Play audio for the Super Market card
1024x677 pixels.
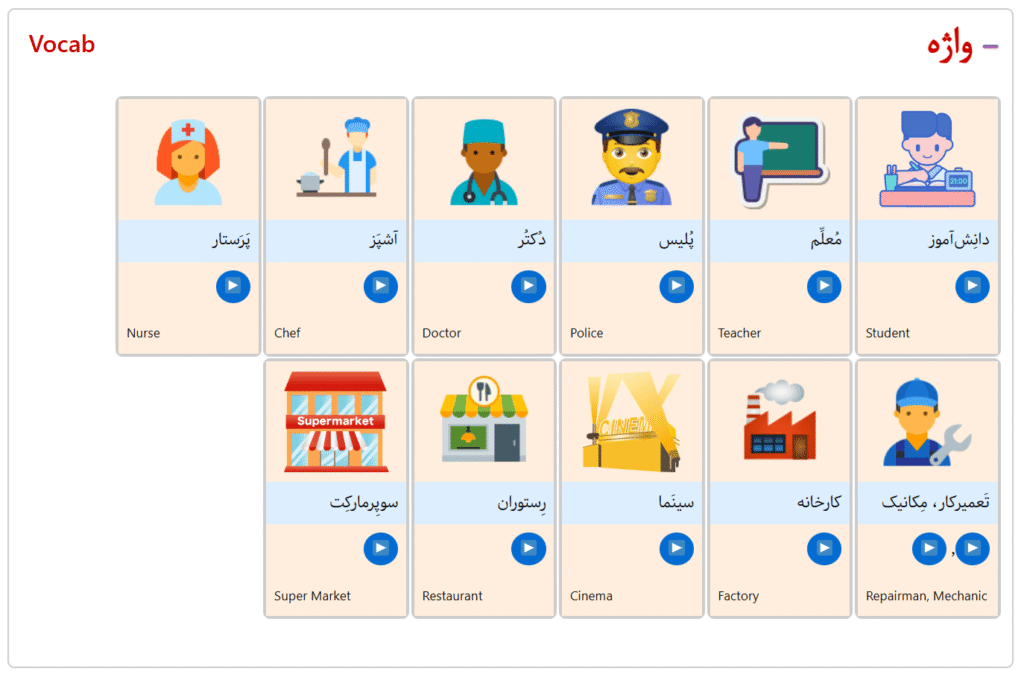(x=380, y=549)
